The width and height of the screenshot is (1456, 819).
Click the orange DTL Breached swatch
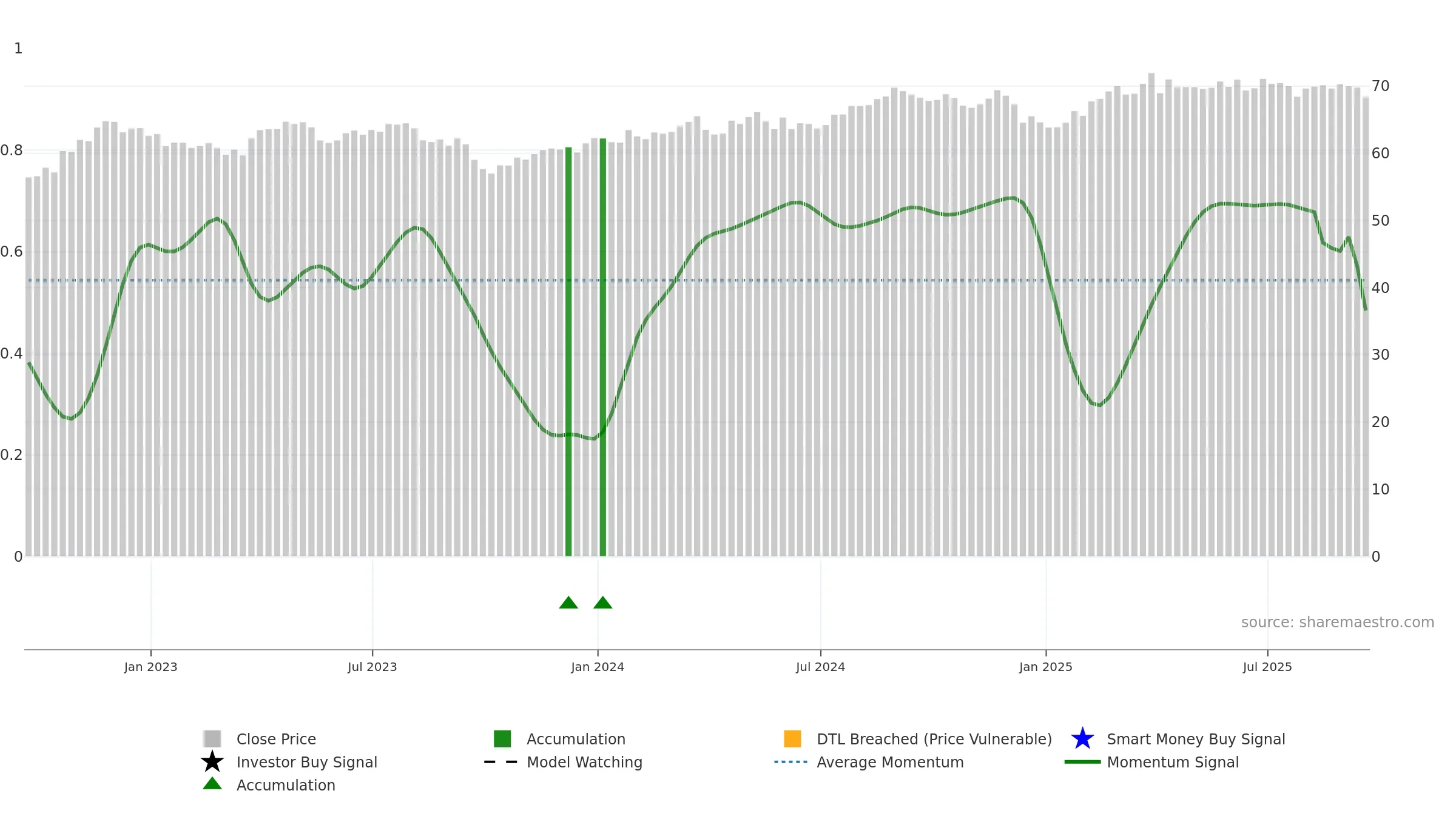792,739
